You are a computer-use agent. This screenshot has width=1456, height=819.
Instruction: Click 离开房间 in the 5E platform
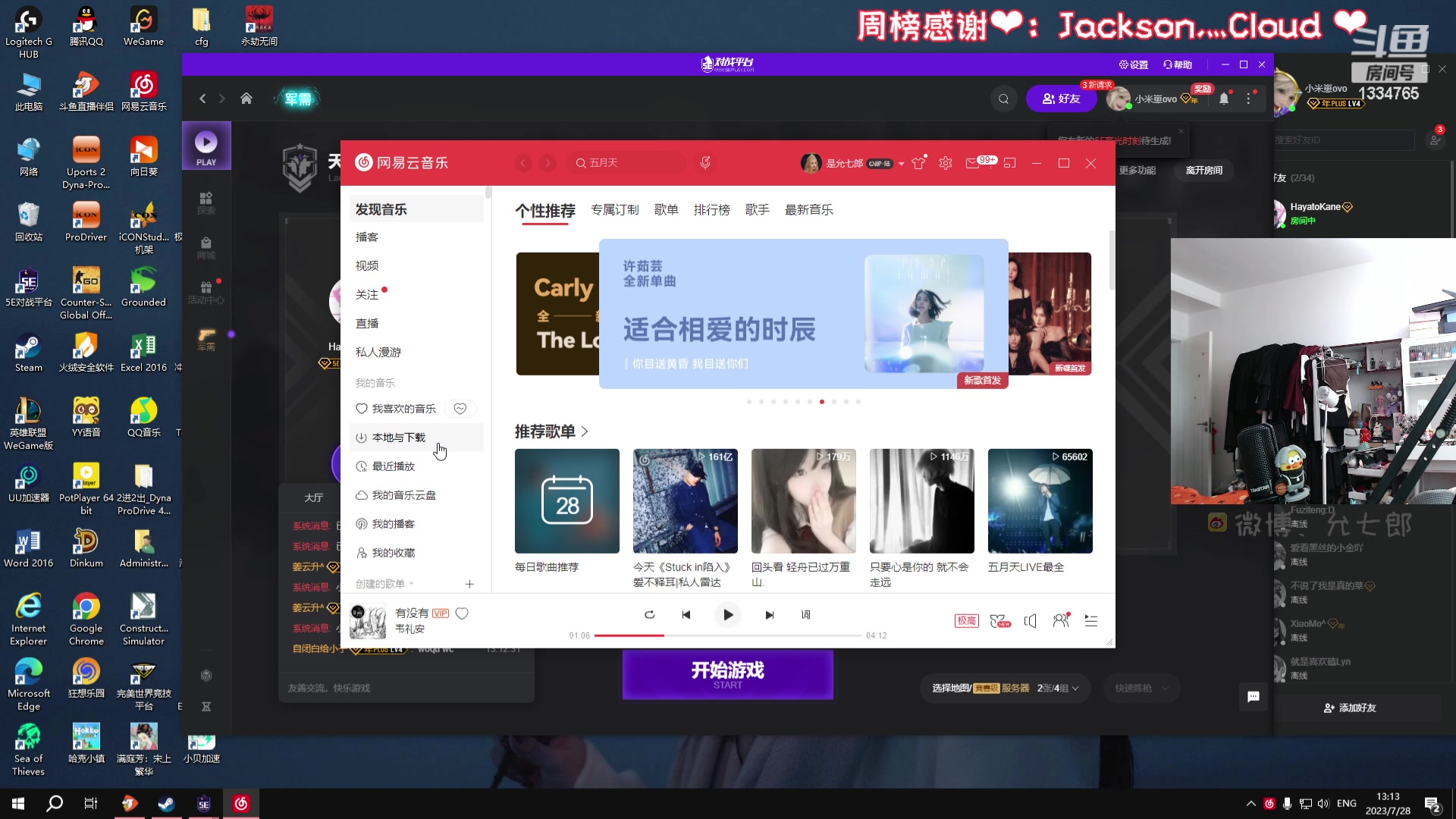(1204, 171)
